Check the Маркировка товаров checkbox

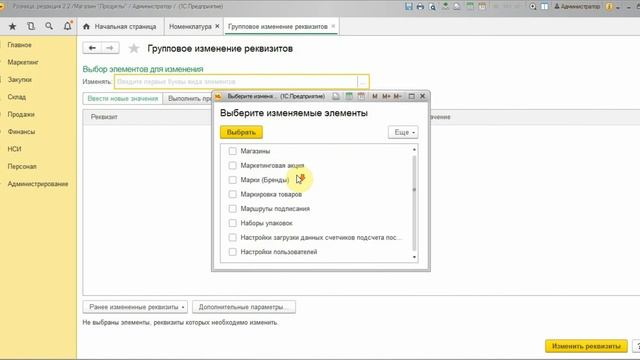pyautogui.click(x=232, y=194)
